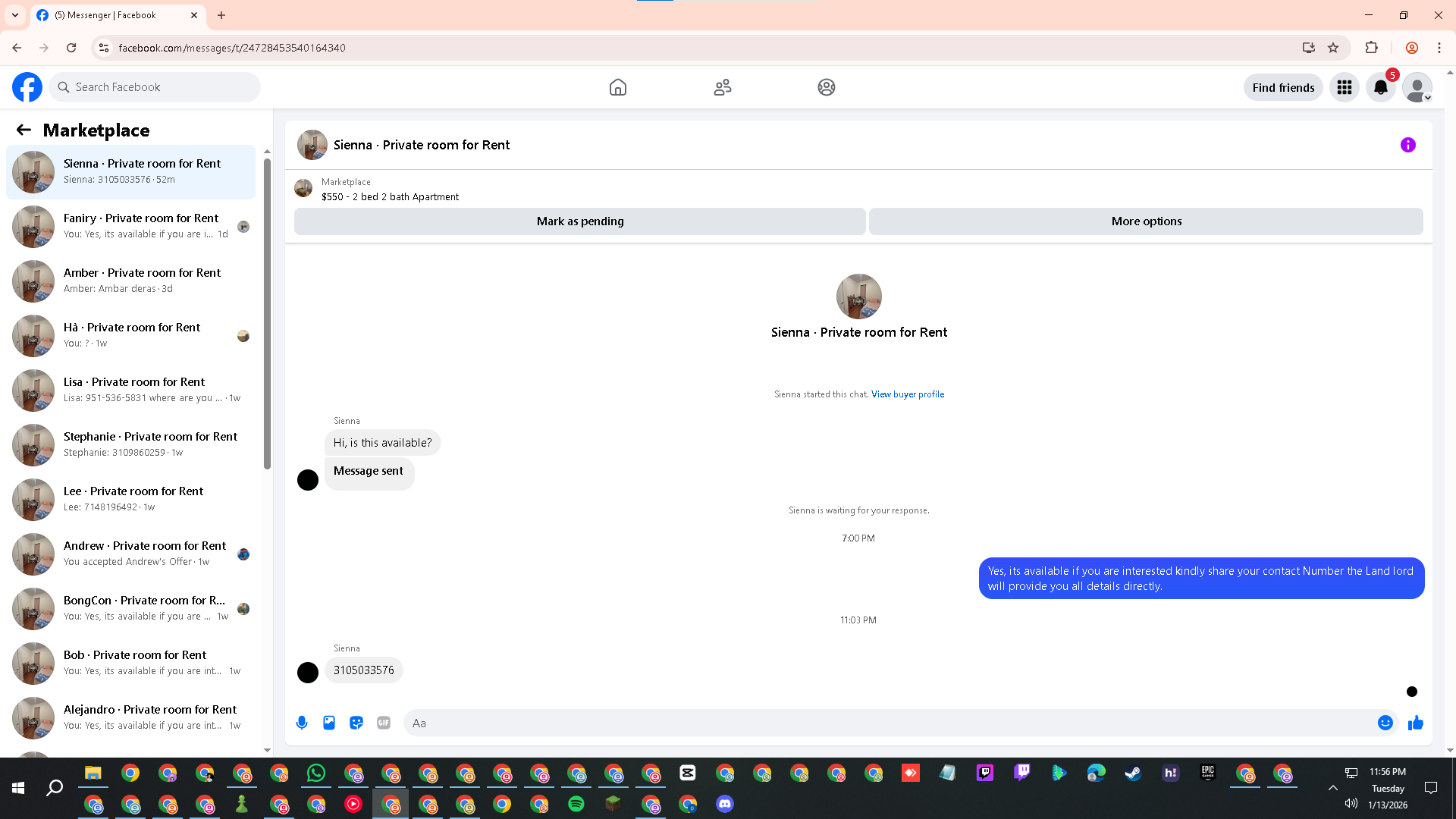Go back from Marketplace chats
The width and height of the screenshot is (1456, 819).
click(x=24, y=130)
